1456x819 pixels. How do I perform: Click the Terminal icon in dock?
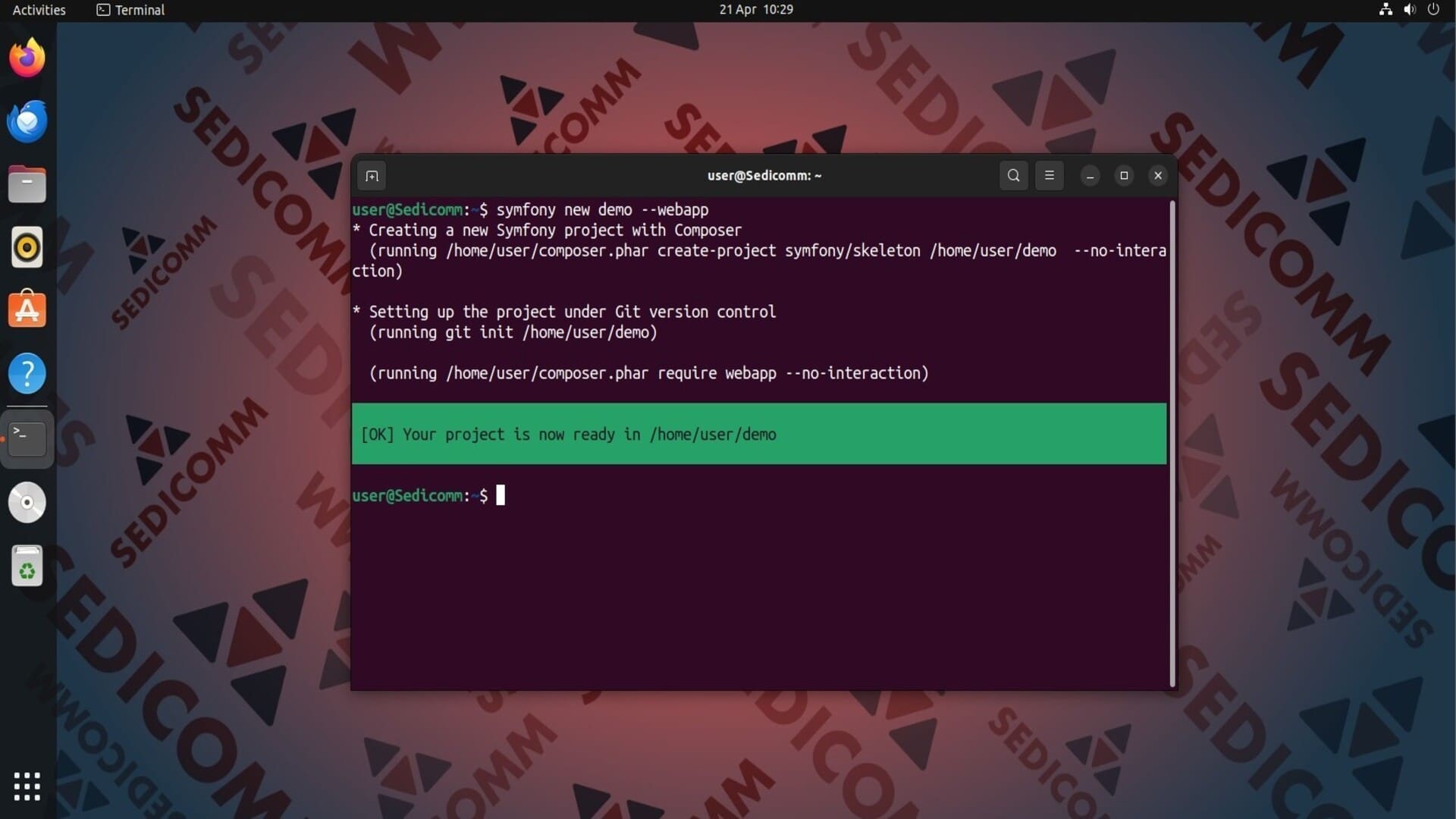tap(27, 439)
